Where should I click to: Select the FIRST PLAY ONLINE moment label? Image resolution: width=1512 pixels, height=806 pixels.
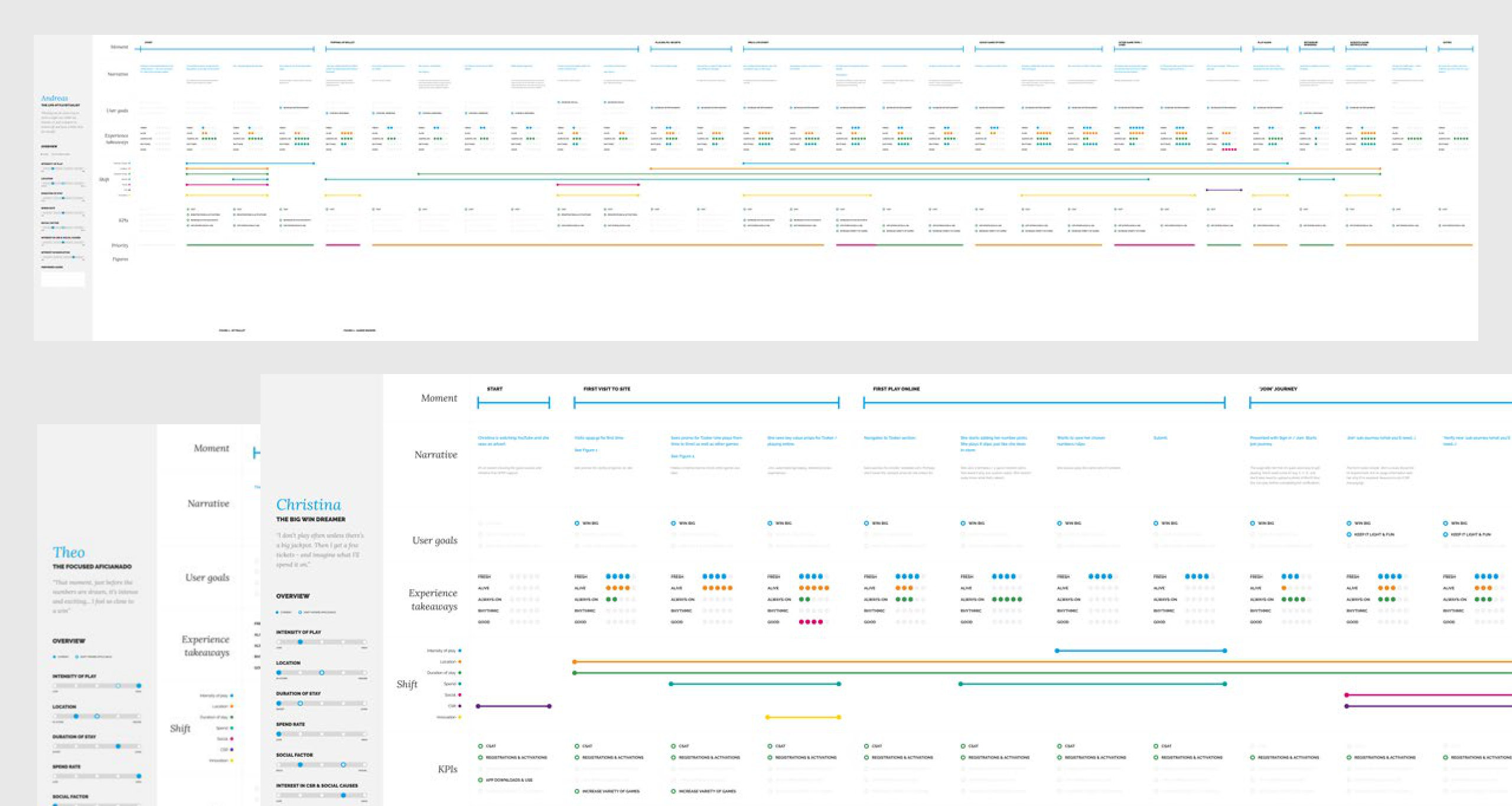point(896,389)
